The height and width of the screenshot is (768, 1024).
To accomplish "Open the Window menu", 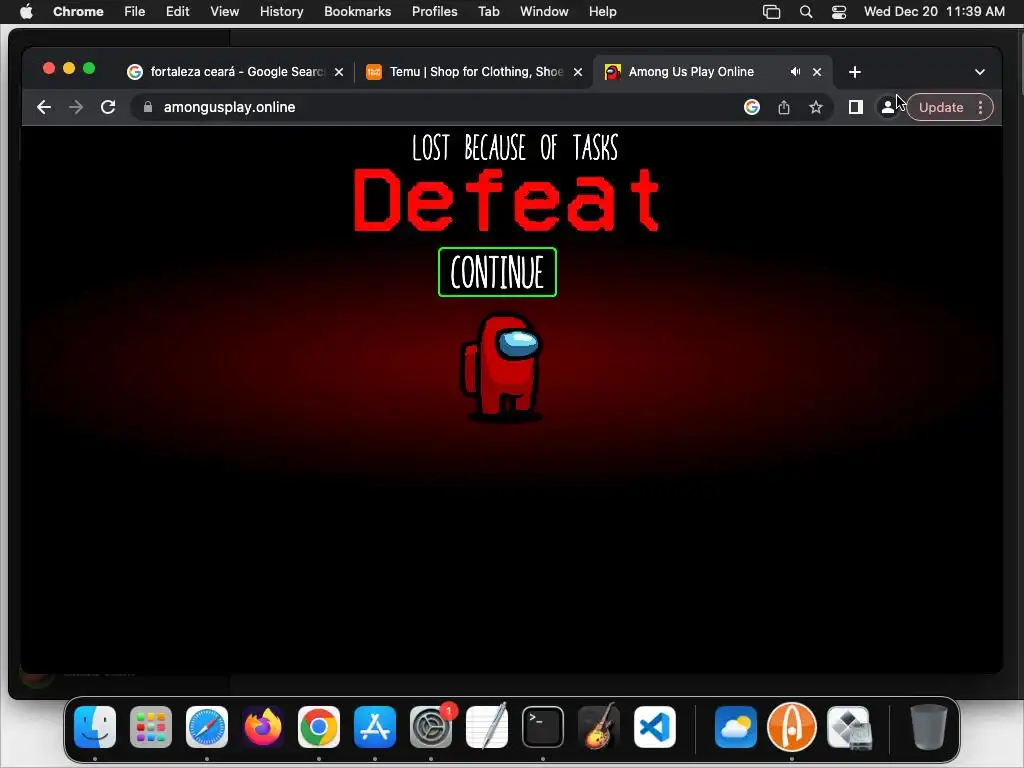I will click(544, 11).
